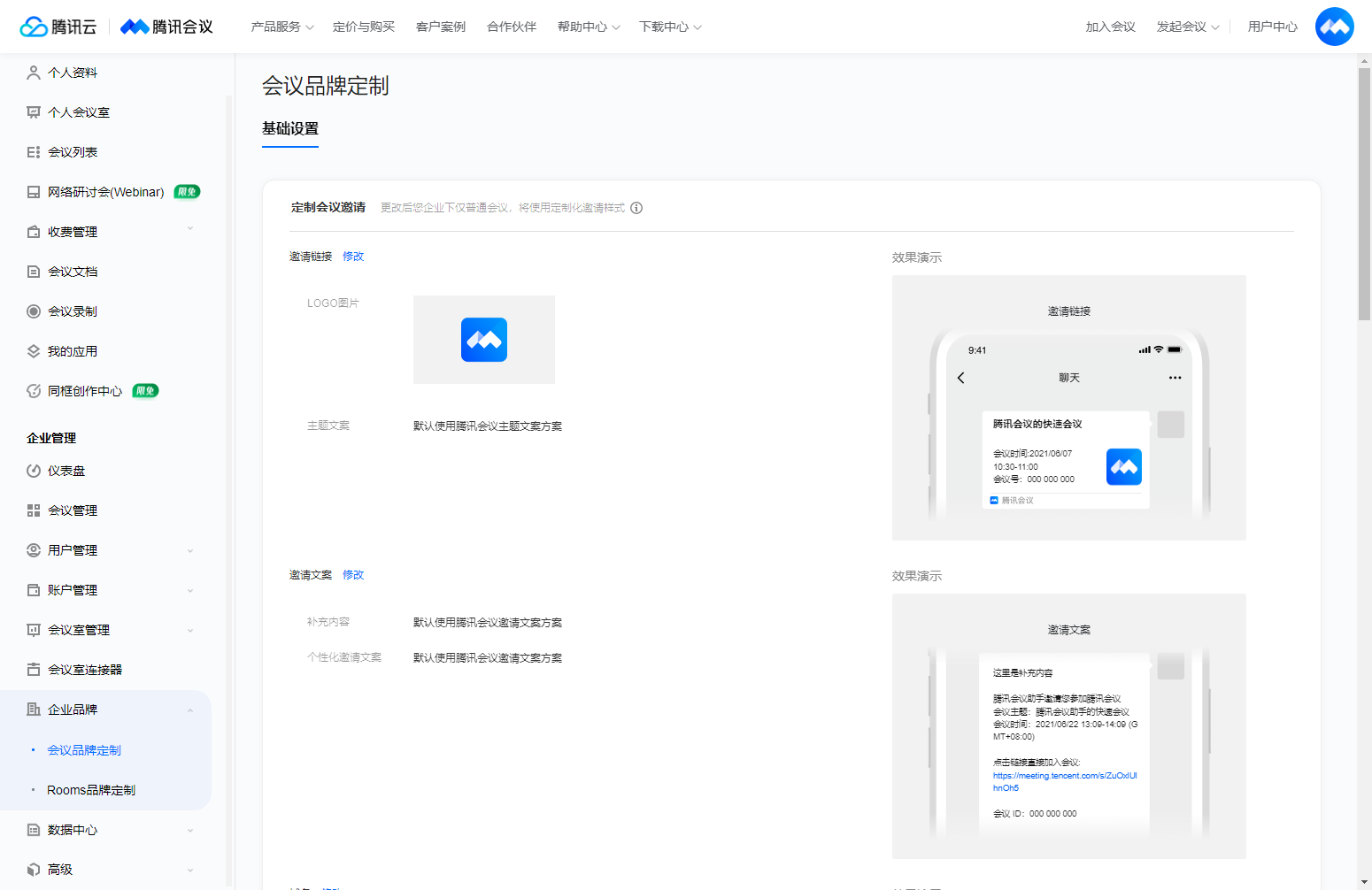Click the 腾讯会议 logo in header
Viewport: 1372px width, 890px height.
166,27
